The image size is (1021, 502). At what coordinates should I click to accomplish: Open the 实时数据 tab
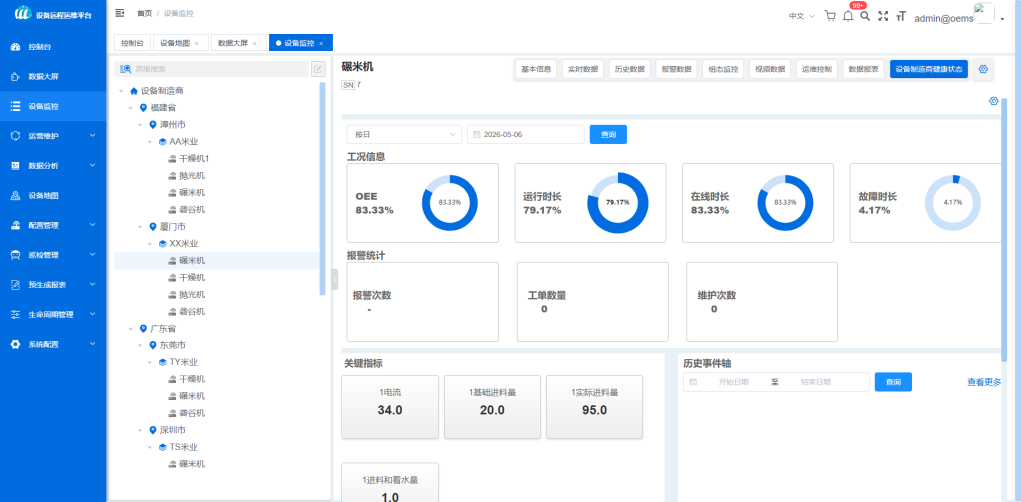point(583,69)
